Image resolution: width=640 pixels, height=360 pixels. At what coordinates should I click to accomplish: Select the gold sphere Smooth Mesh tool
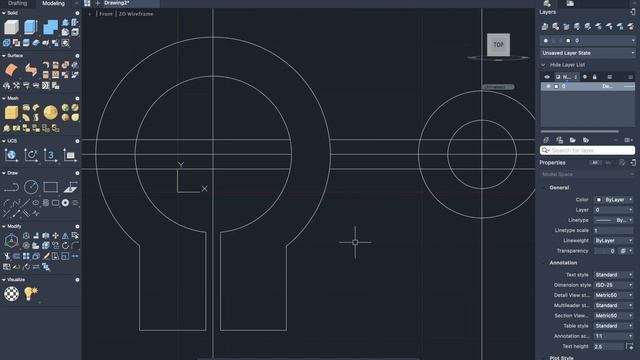pos(50,113)
